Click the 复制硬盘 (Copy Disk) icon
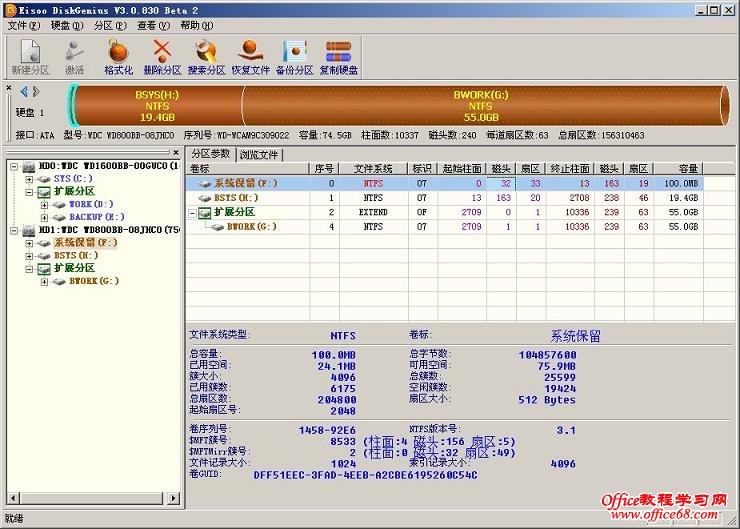 coord(339,56)
